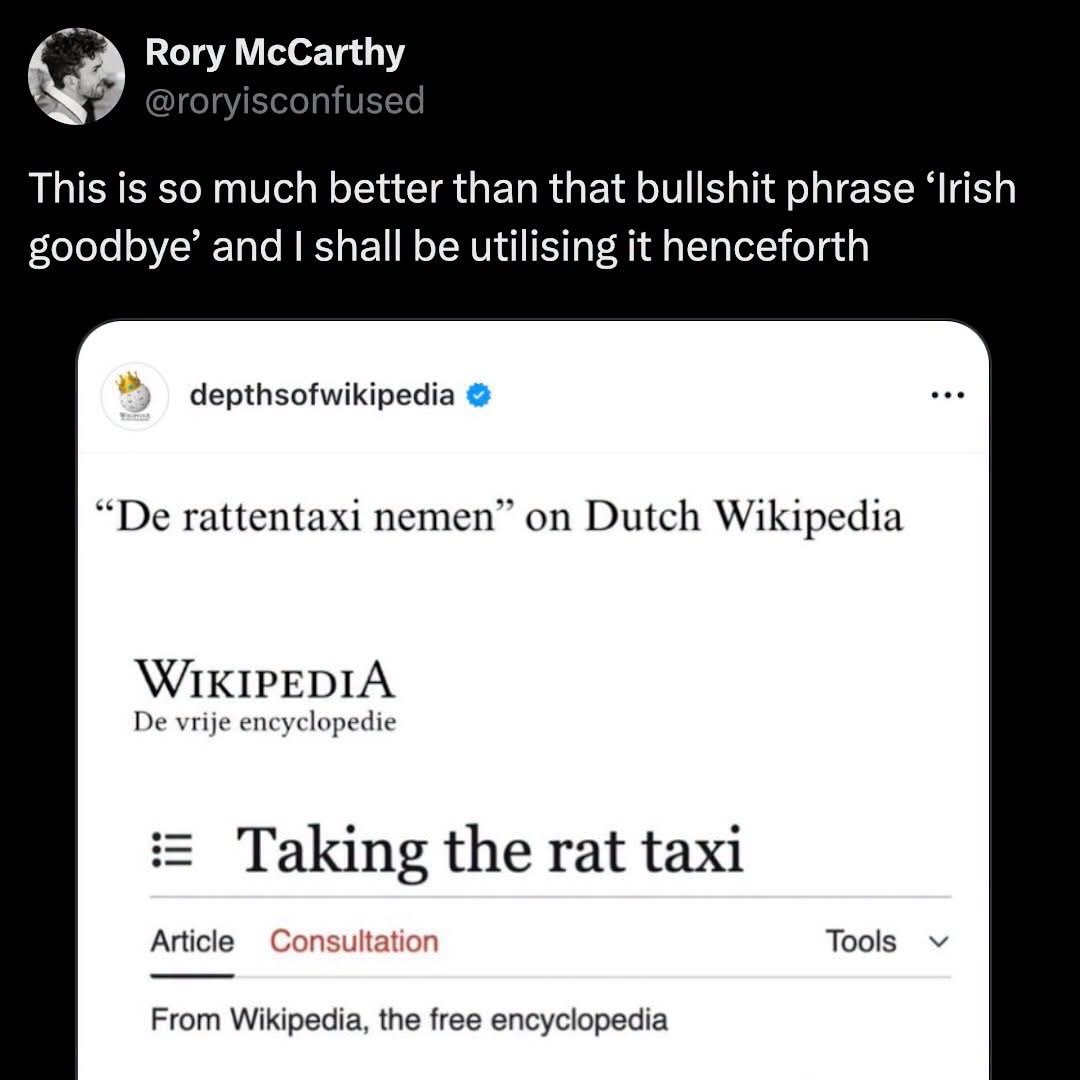Toggle the table of contents list icon
This screenshot has width=1080, height=1080.
click(x=169, y=853)
